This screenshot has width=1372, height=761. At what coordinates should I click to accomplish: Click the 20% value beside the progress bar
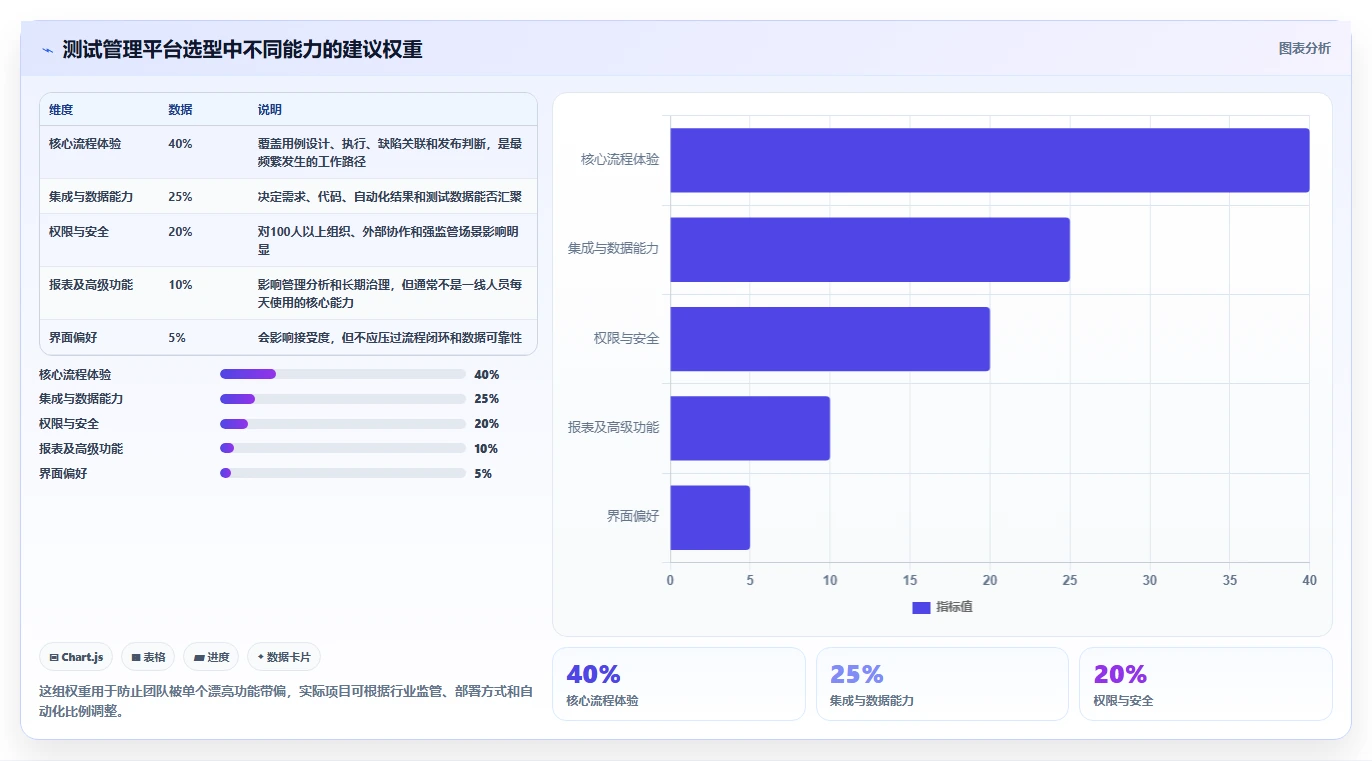click(487, 424)
